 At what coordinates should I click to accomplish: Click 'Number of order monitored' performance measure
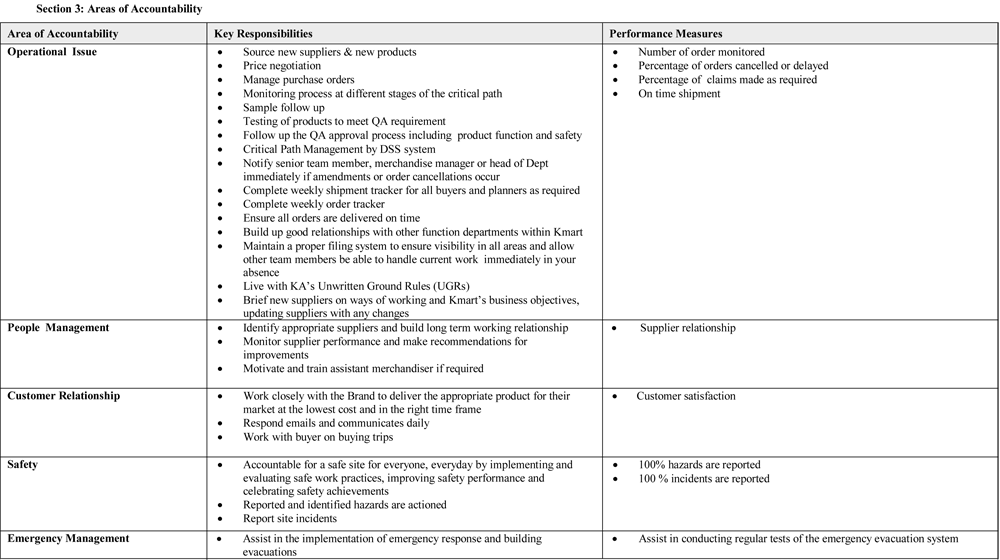(x=701, y=52)
